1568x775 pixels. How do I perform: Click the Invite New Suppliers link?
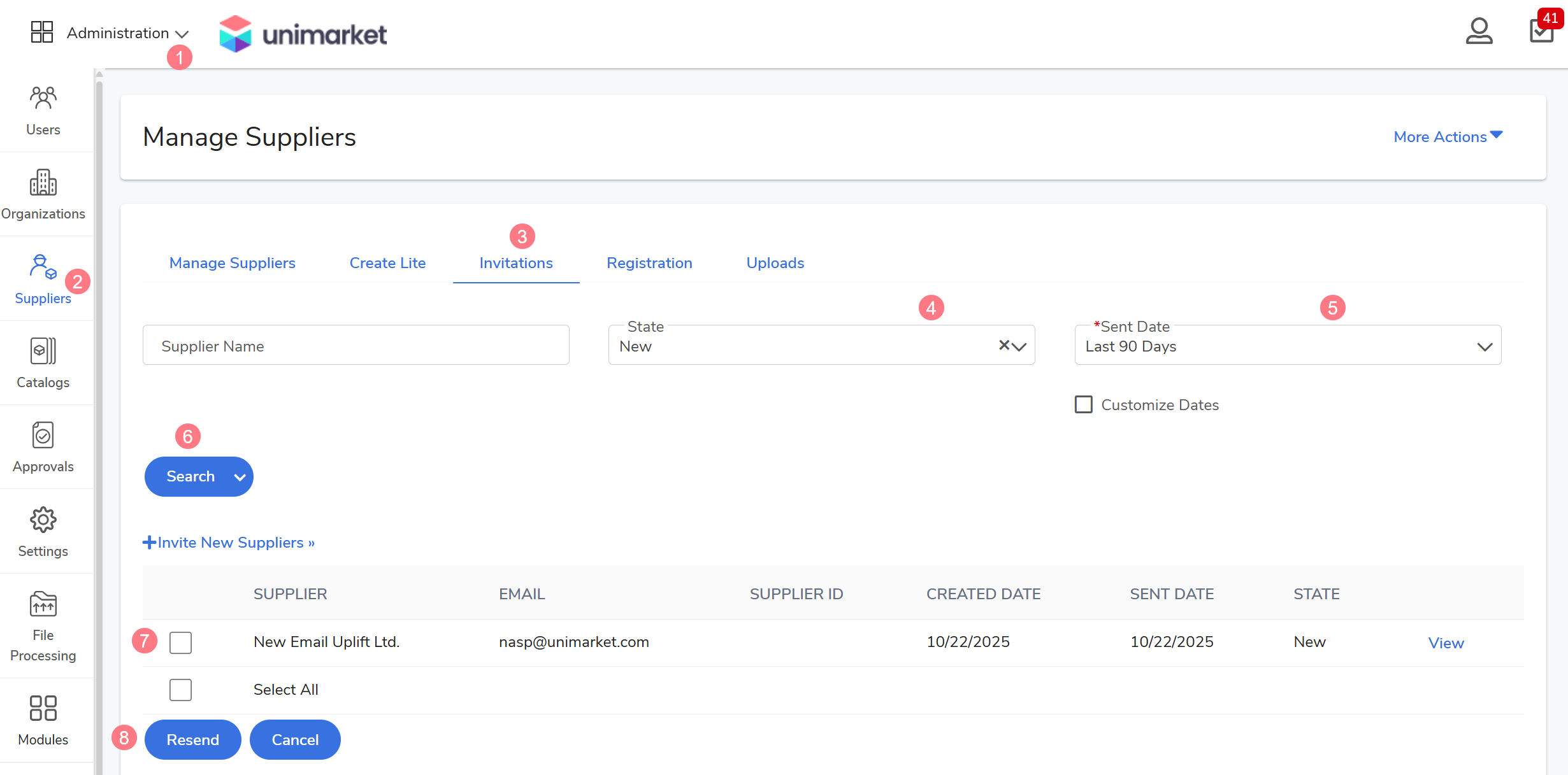click(229, 543)
